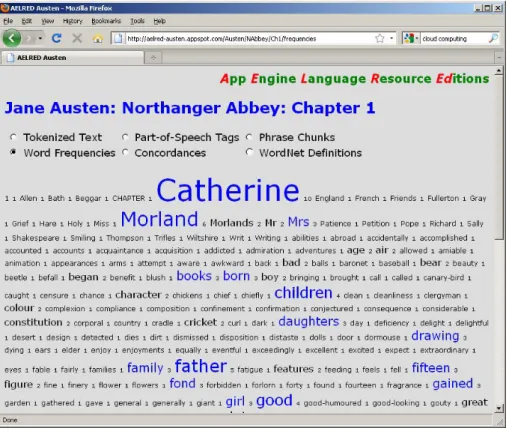This screenshot has height=434, width=509.
Task: Click the word Morlands
Action: [x=231, y=223]
